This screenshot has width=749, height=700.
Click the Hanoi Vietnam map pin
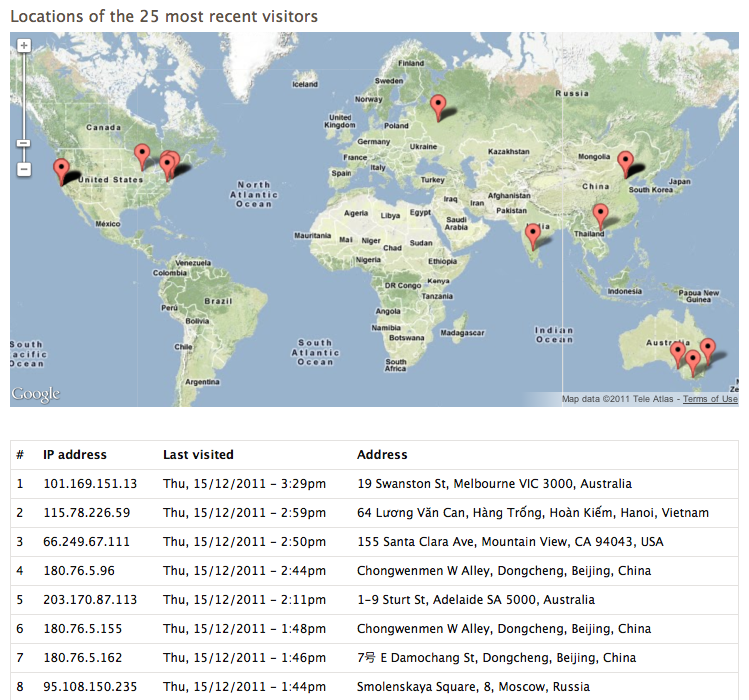tap(600, 216)
